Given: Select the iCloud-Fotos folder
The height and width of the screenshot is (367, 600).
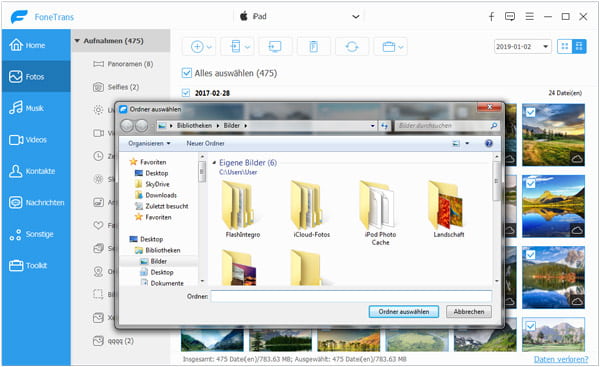Looking at the screenshot, I should pos(311,209).
